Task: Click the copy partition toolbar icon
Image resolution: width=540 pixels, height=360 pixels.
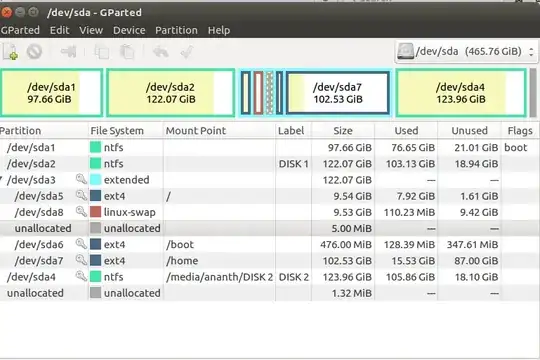Action: [x=102, y=52]
